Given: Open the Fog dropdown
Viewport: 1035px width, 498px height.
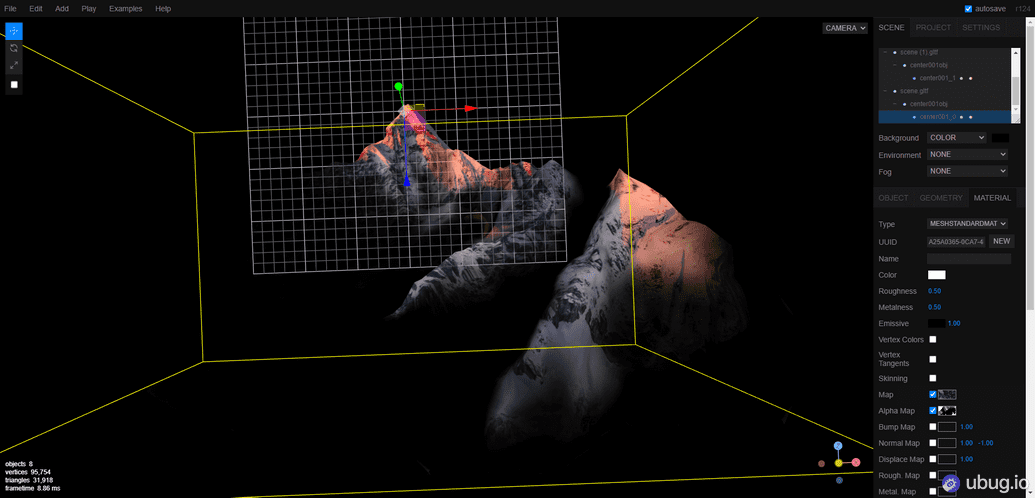Looking at the screenshot, I should 968,171.
